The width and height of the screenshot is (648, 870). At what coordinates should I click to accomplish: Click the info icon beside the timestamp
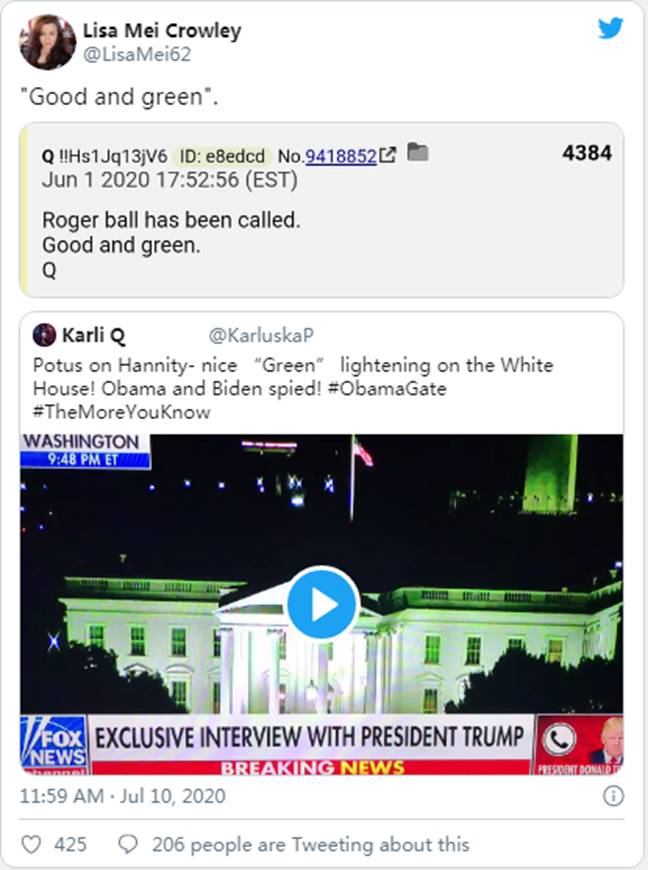pyautogui.click(x=613, y=796)
